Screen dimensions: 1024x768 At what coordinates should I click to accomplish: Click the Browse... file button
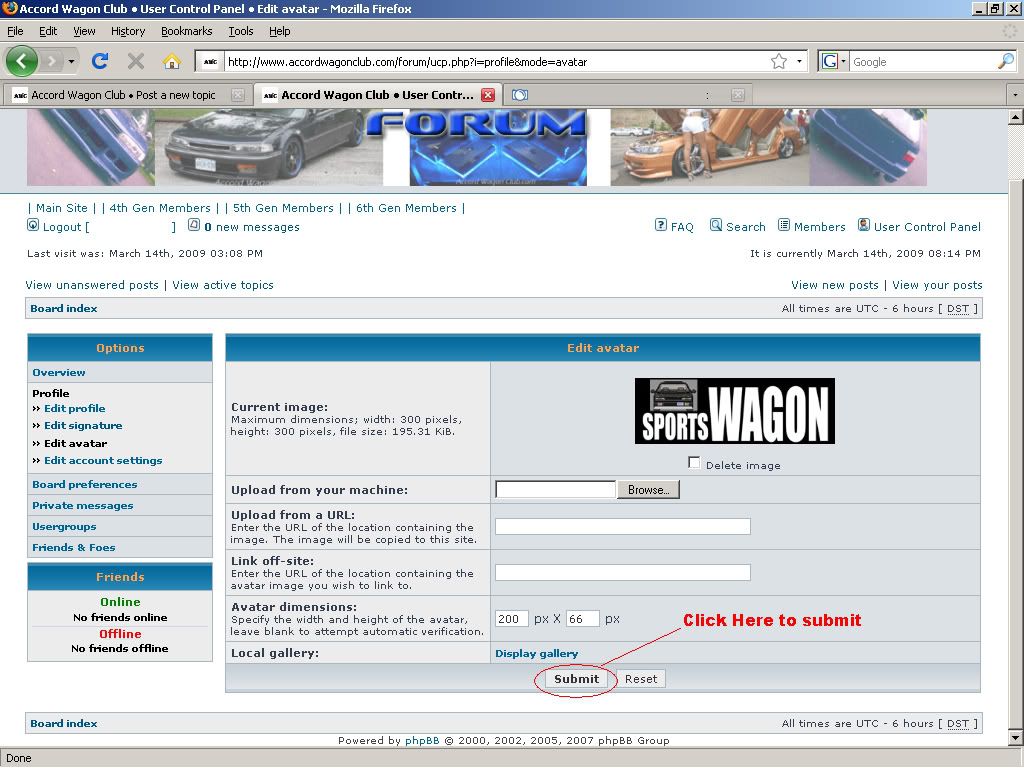point(648,490)
